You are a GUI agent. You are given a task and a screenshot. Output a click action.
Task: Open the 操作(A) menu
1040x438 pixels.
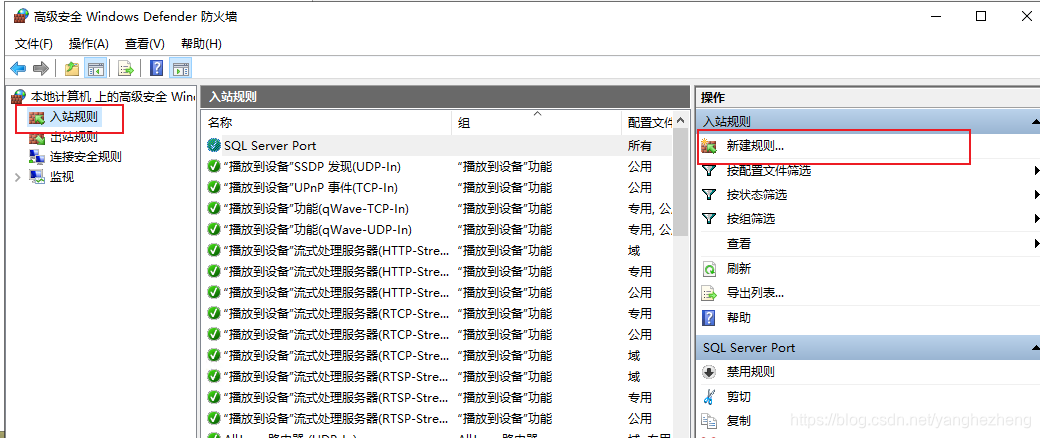89,44
